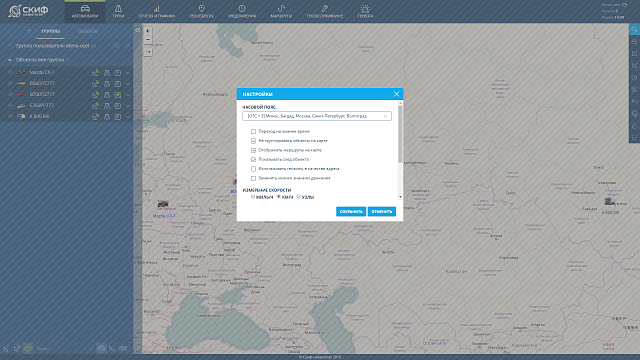This screenshot has width=640, height=360.
Task: Click the Поиск search field
Action: coord(62,349)
